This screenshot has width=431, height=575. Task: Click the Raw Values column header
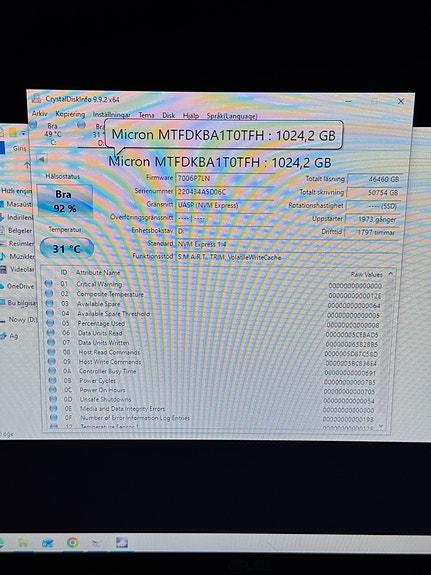pyautogui.click(x=366, y=274)
